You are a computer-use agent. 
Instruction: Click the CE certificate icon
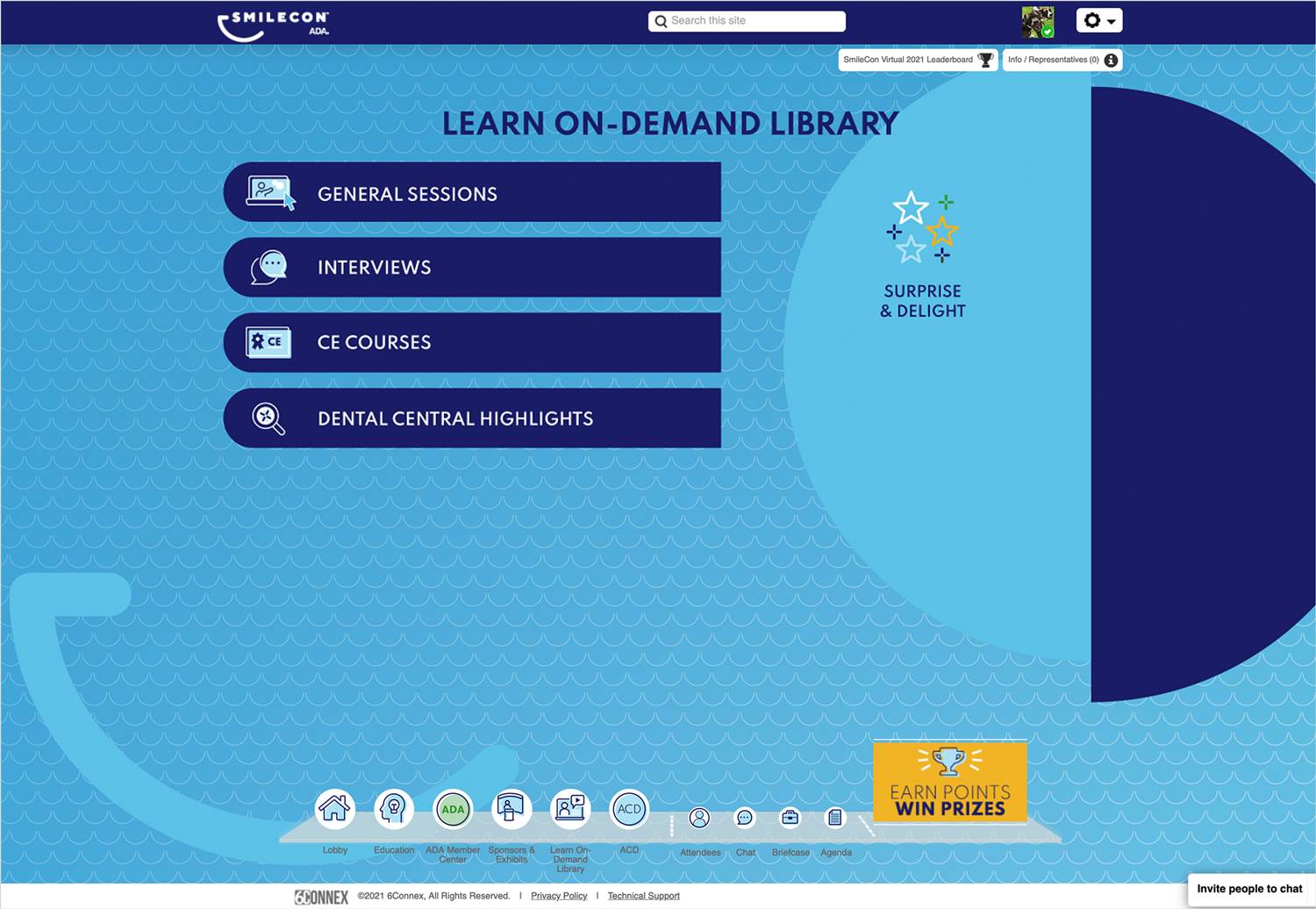click(268, 342)
